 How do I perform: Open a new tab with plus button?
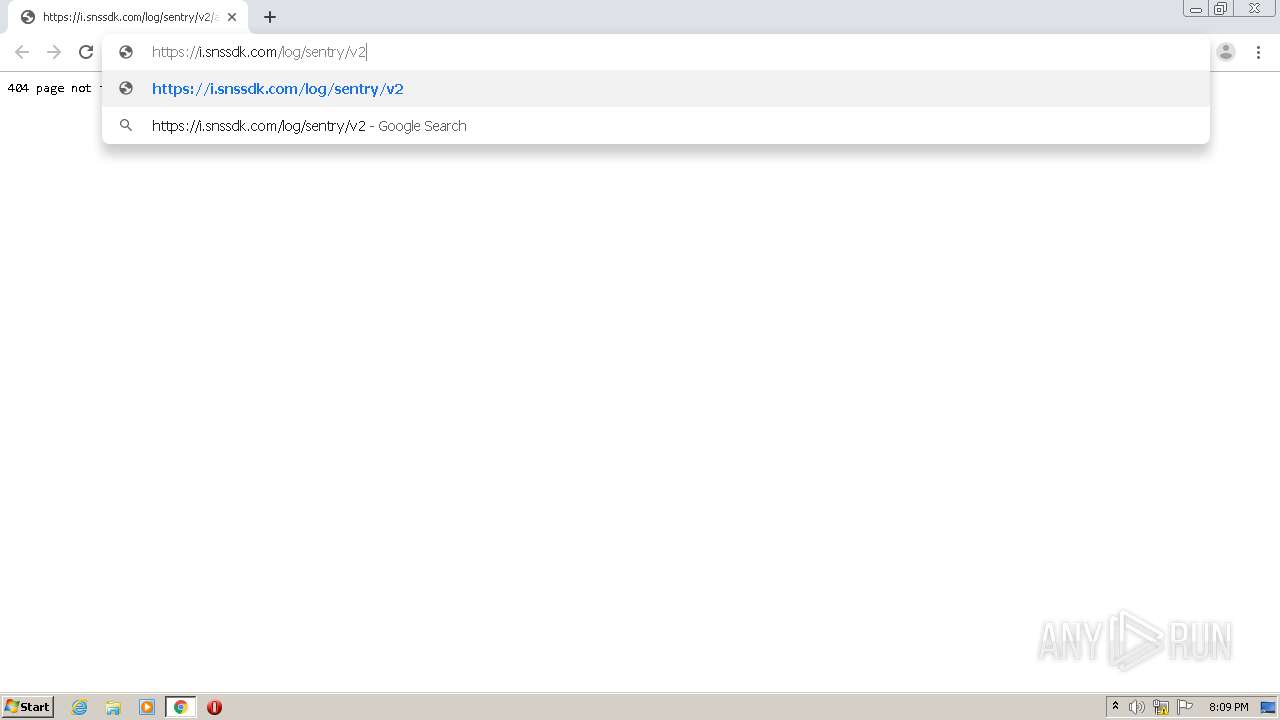270,17
